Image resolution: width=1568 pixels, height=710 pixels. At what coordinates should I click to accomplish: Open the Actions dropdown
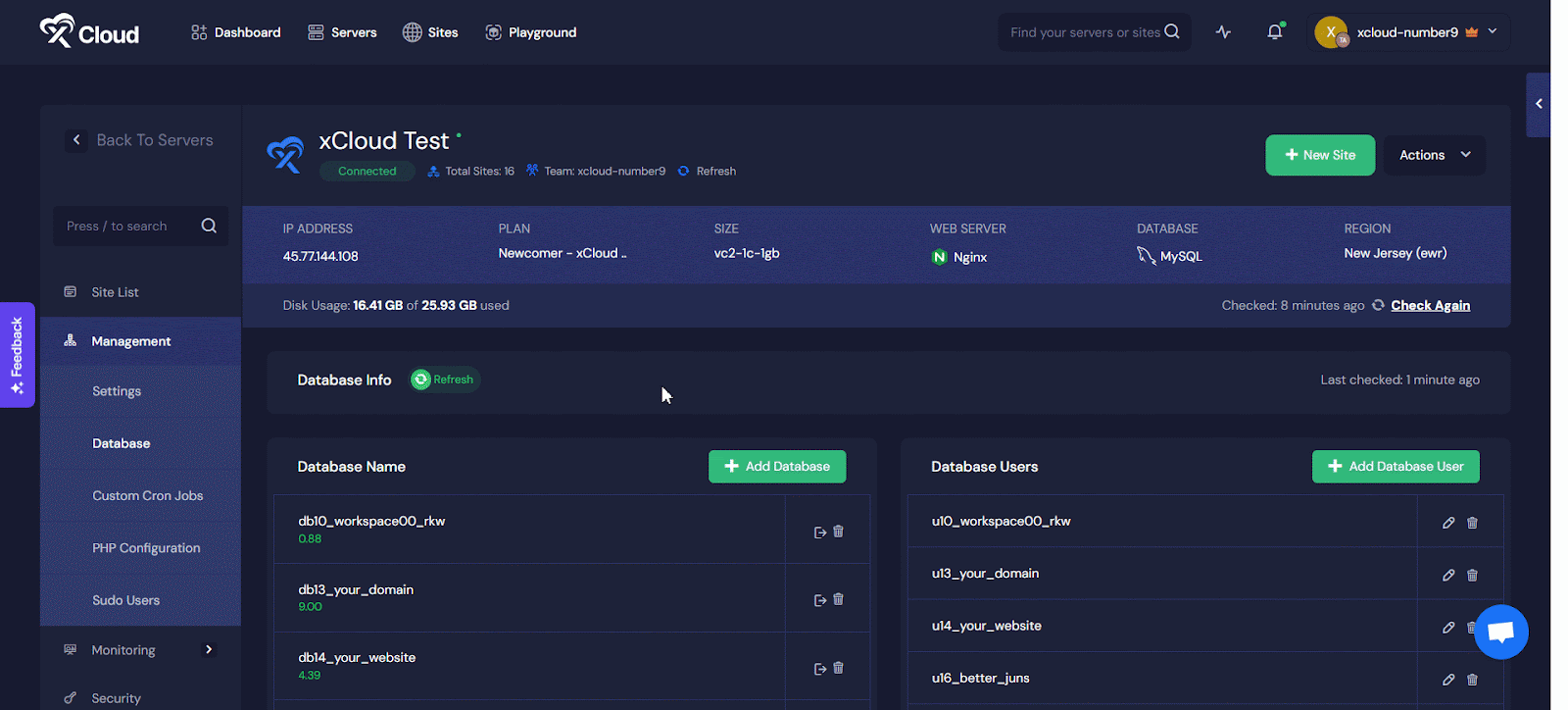click(1435, 155)
